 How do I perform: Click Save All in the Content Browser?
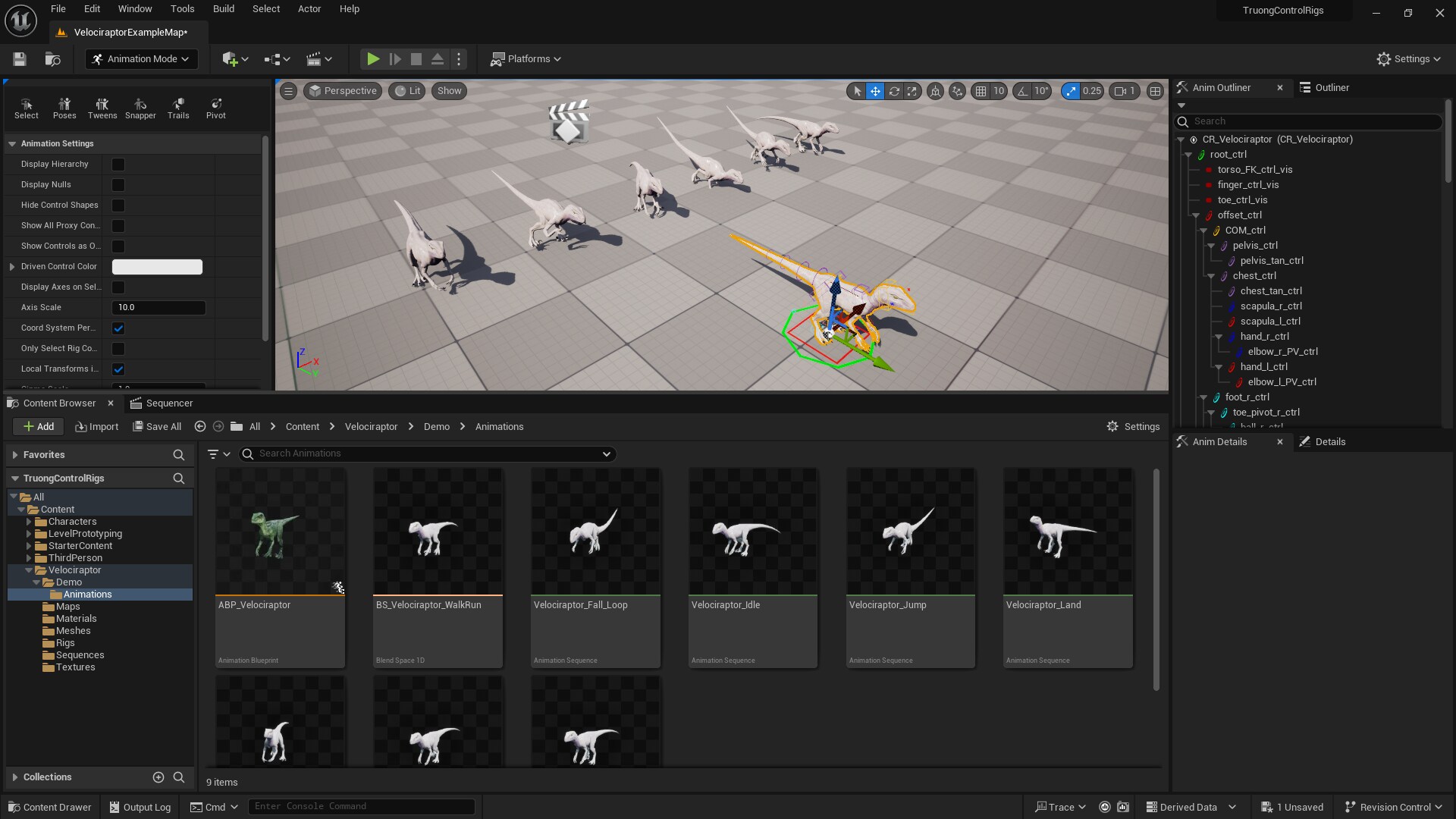[x=156, y=426]
